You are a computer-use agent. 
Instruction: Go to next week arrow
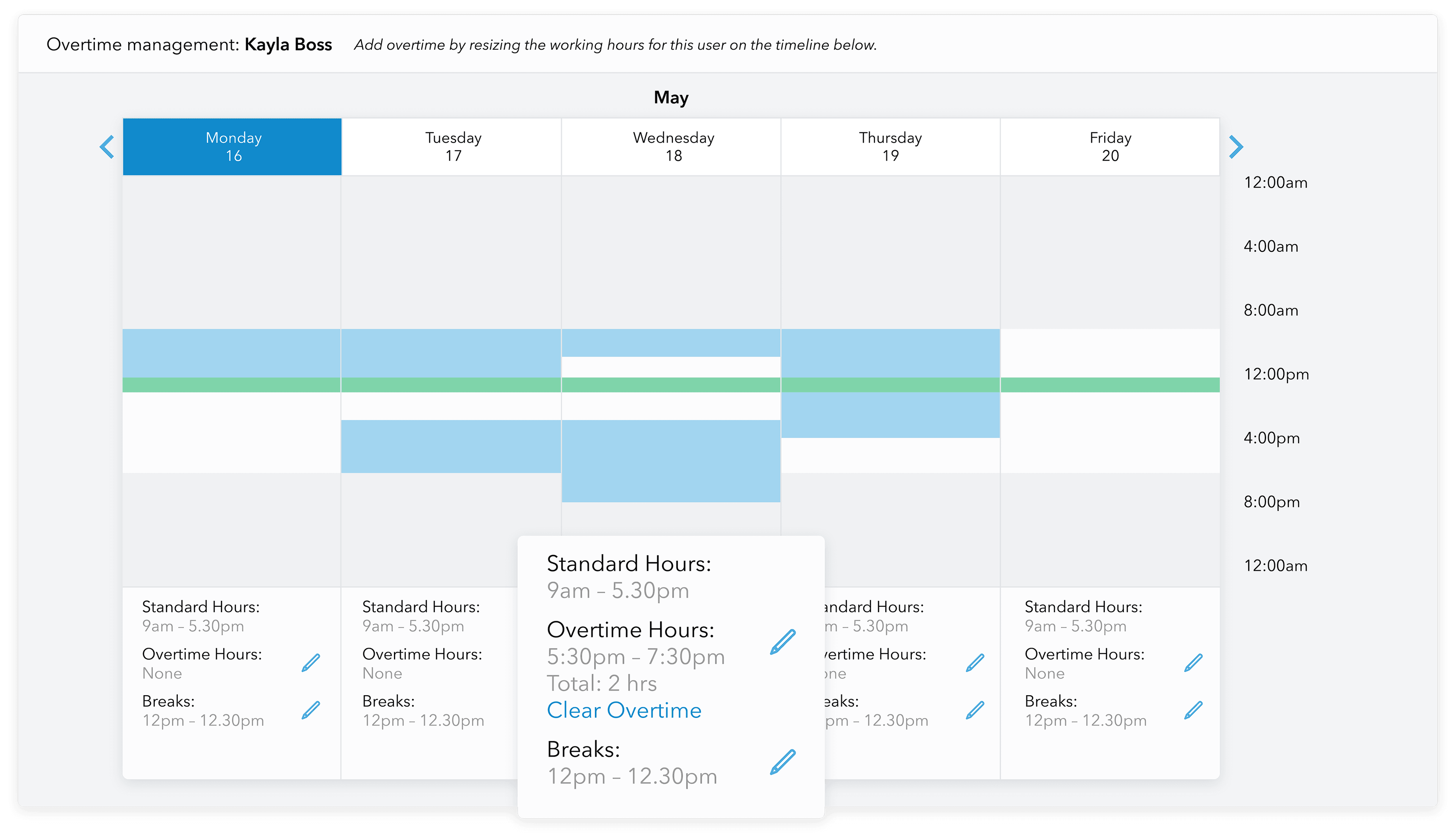point(1236,147)
